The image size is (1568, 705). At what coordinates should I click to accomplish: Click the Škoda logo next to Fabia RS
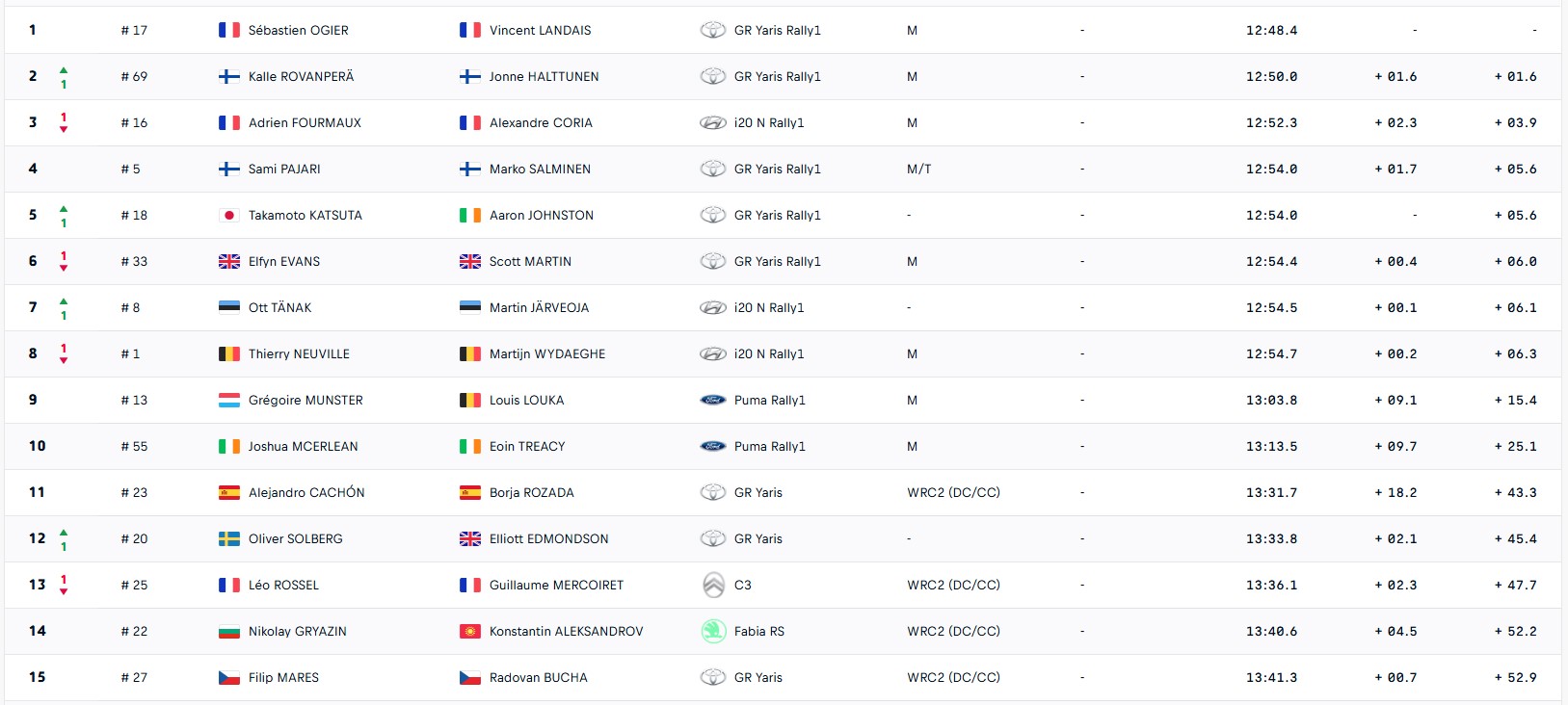point(712,631)
